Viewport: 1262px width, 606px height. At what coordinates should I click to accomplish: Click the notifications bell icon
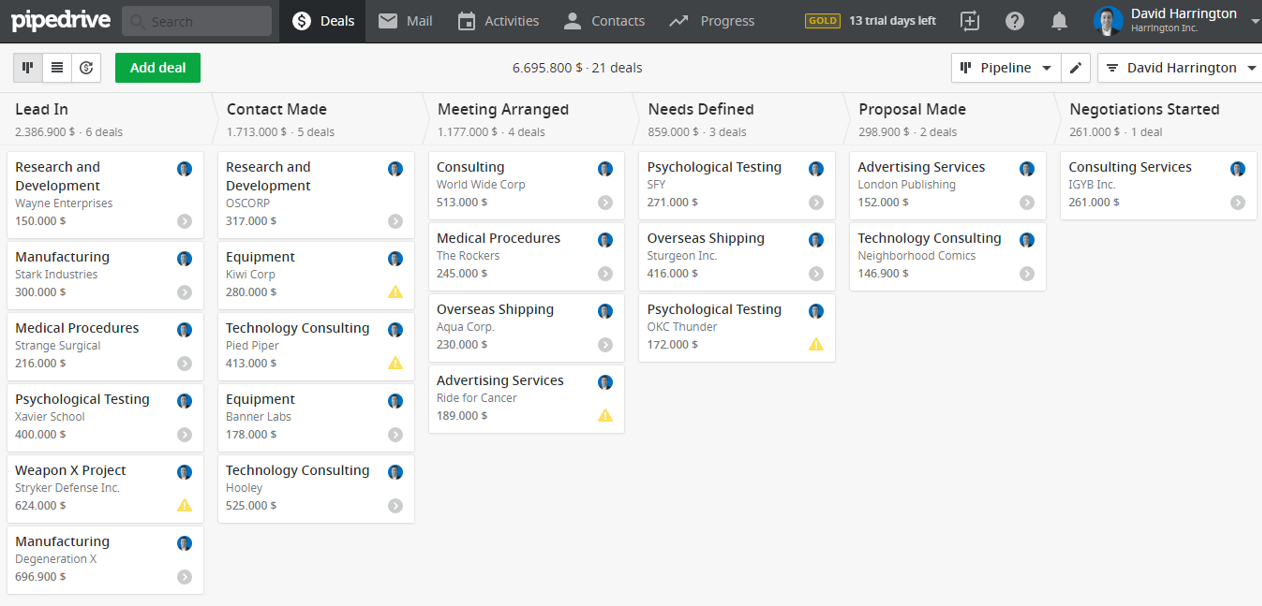tap(1059, 20)
